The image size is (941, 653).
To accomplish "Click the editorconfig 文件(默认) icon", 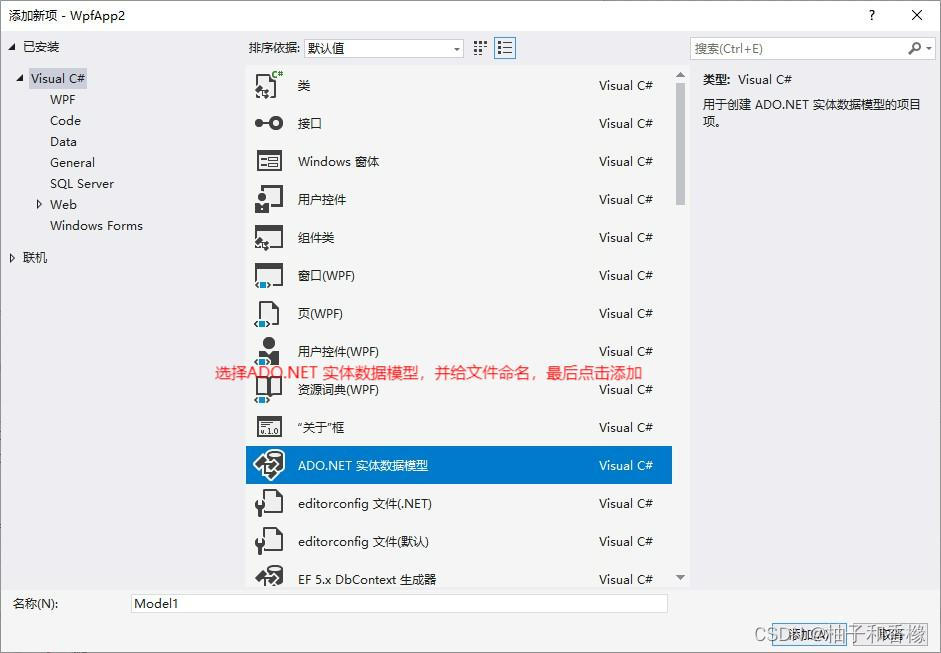I will [268, 541].
